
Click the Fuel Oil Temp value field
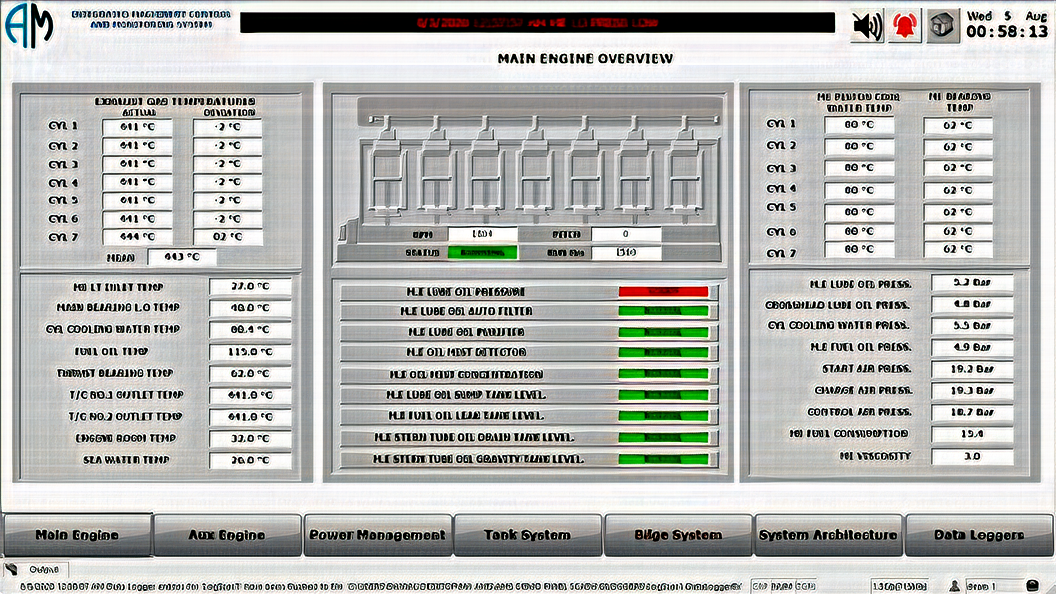(x=250, y=352)
